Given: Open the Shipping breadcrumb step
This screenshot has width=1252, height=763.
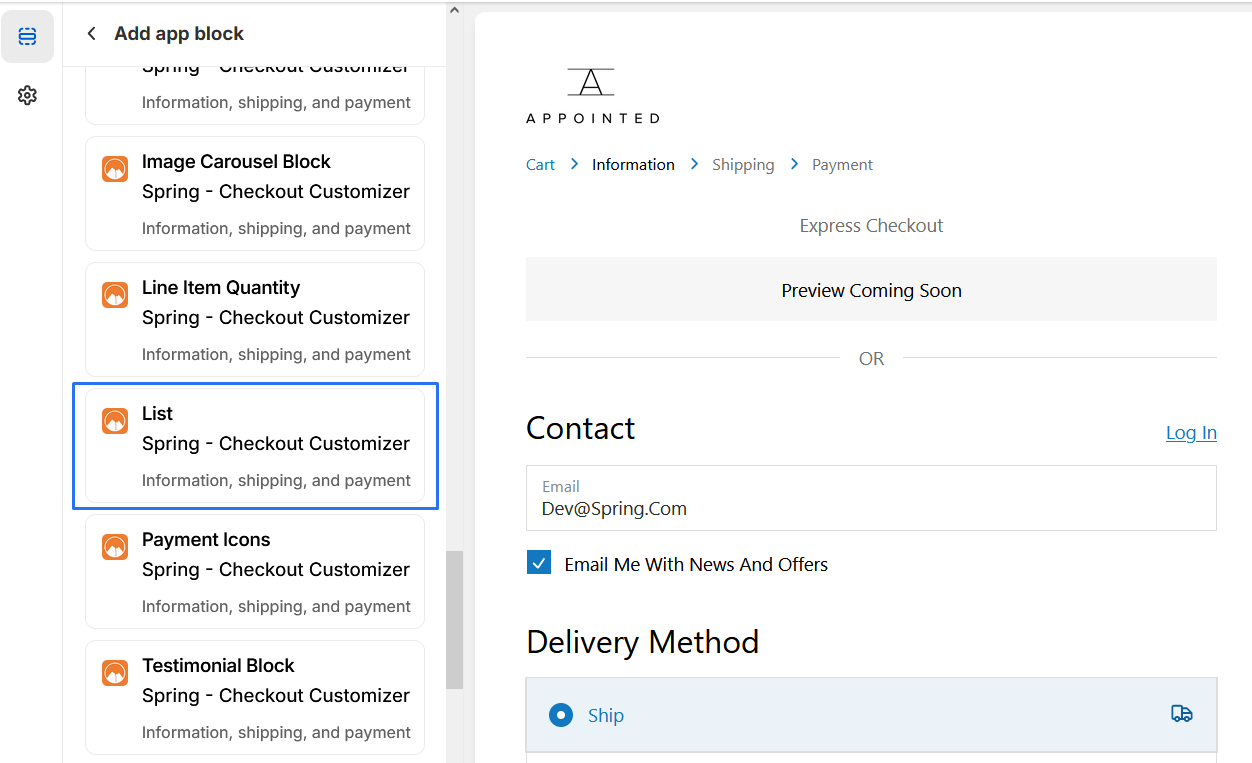Looking at the screenshot, I should point(742,164).
